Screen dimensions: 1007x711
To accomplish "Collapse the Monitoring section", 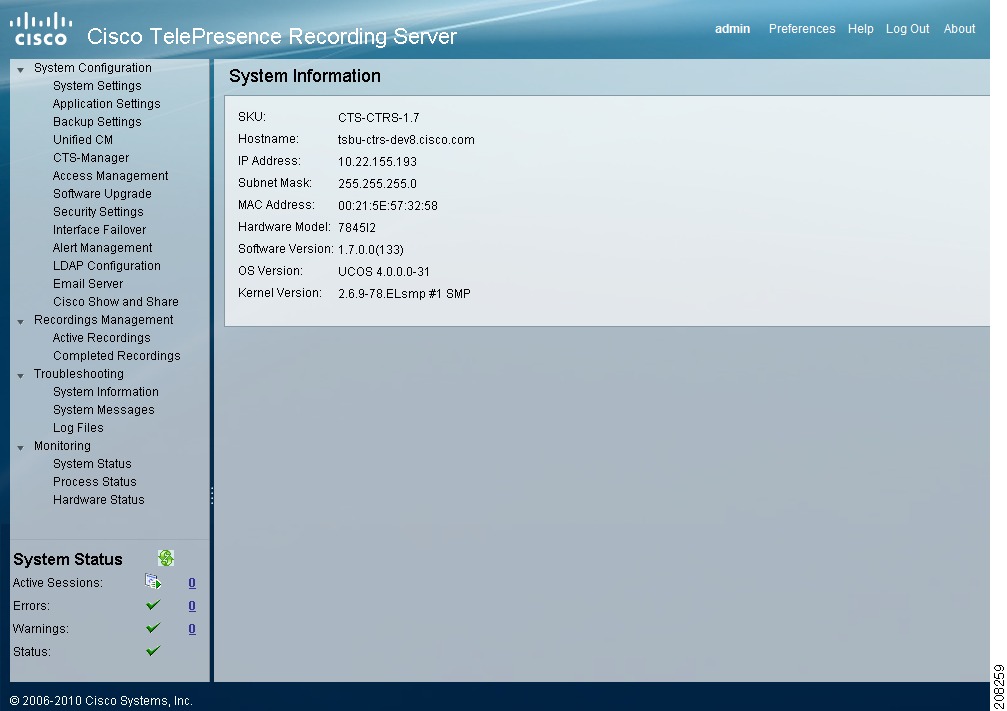I will pyautogui.click(x=21, y=447).
